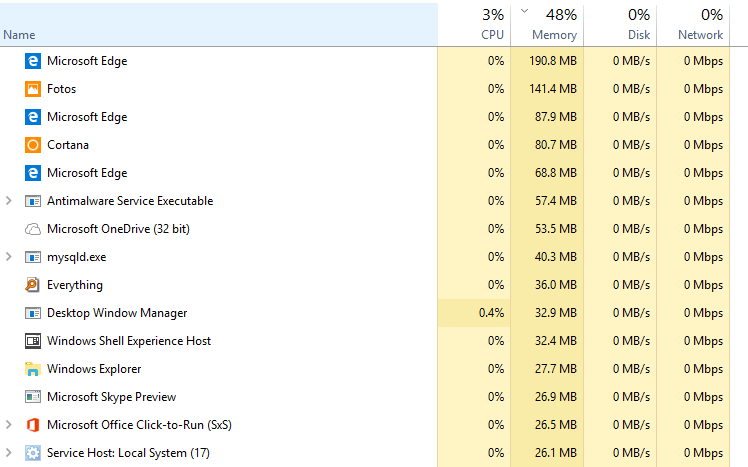748x467 pixels.
Task: Click Edge icon in 87.9 MB row
Action: point(32,117)
